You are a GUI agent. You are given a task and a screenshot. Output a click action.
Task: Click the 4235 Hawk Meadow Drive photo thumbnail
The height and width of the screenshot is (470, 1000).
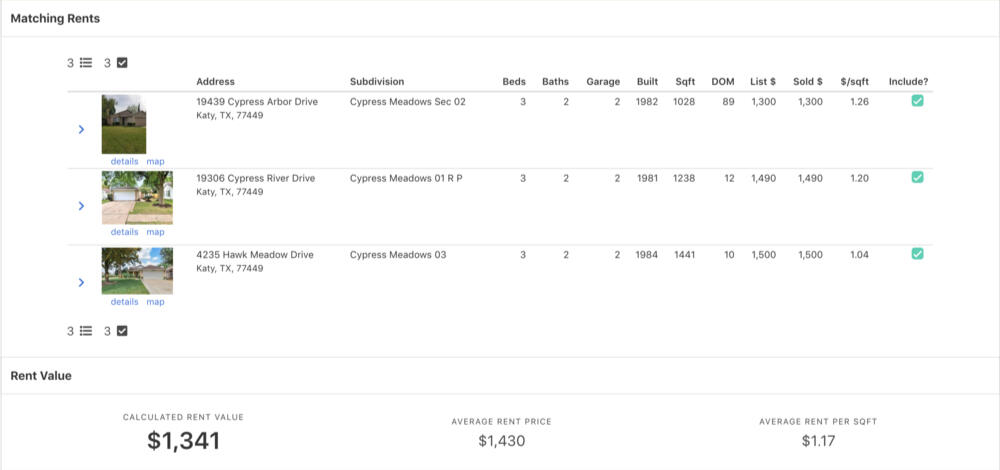click(137, 271)
